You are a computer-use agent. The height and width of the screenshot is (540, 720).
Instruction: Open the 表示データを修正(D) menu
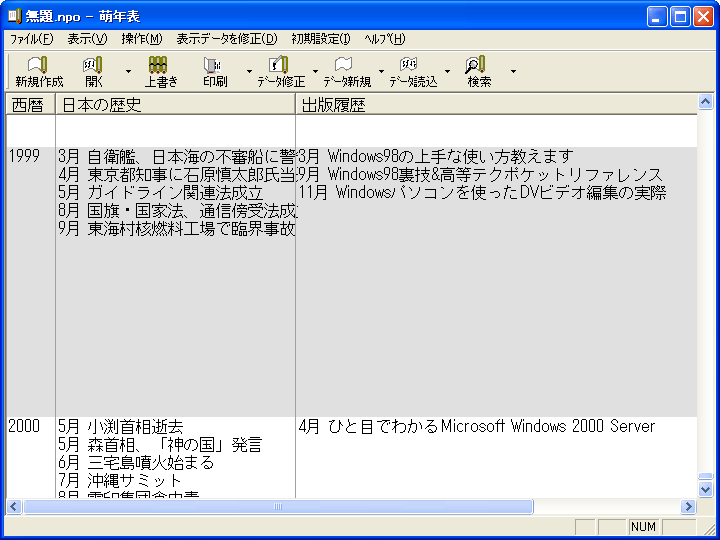click(227, 39)
